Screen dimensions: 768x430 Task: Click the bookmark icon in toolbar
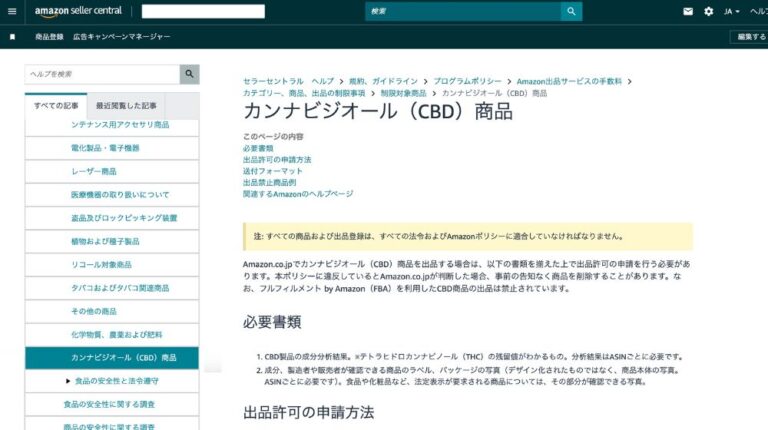(x=13, y=37)
